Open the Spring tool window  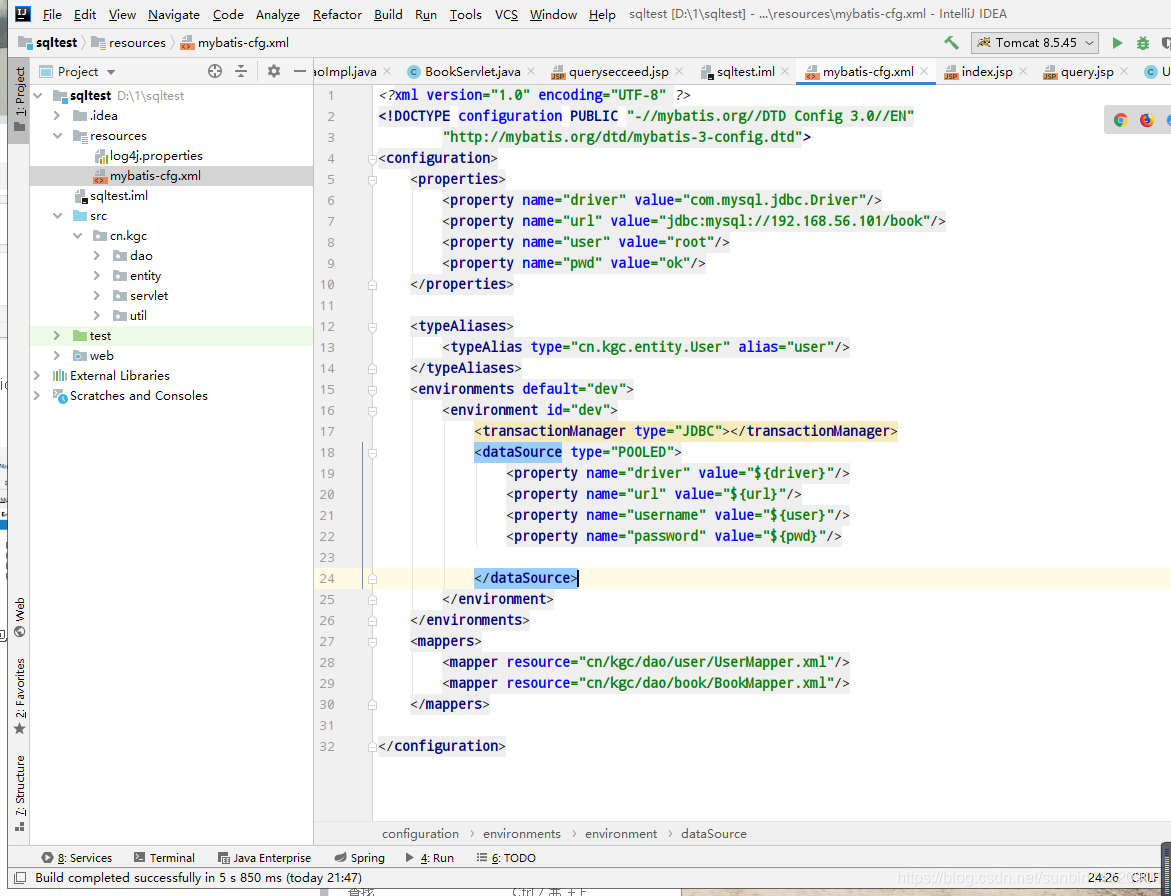[359, 858]
